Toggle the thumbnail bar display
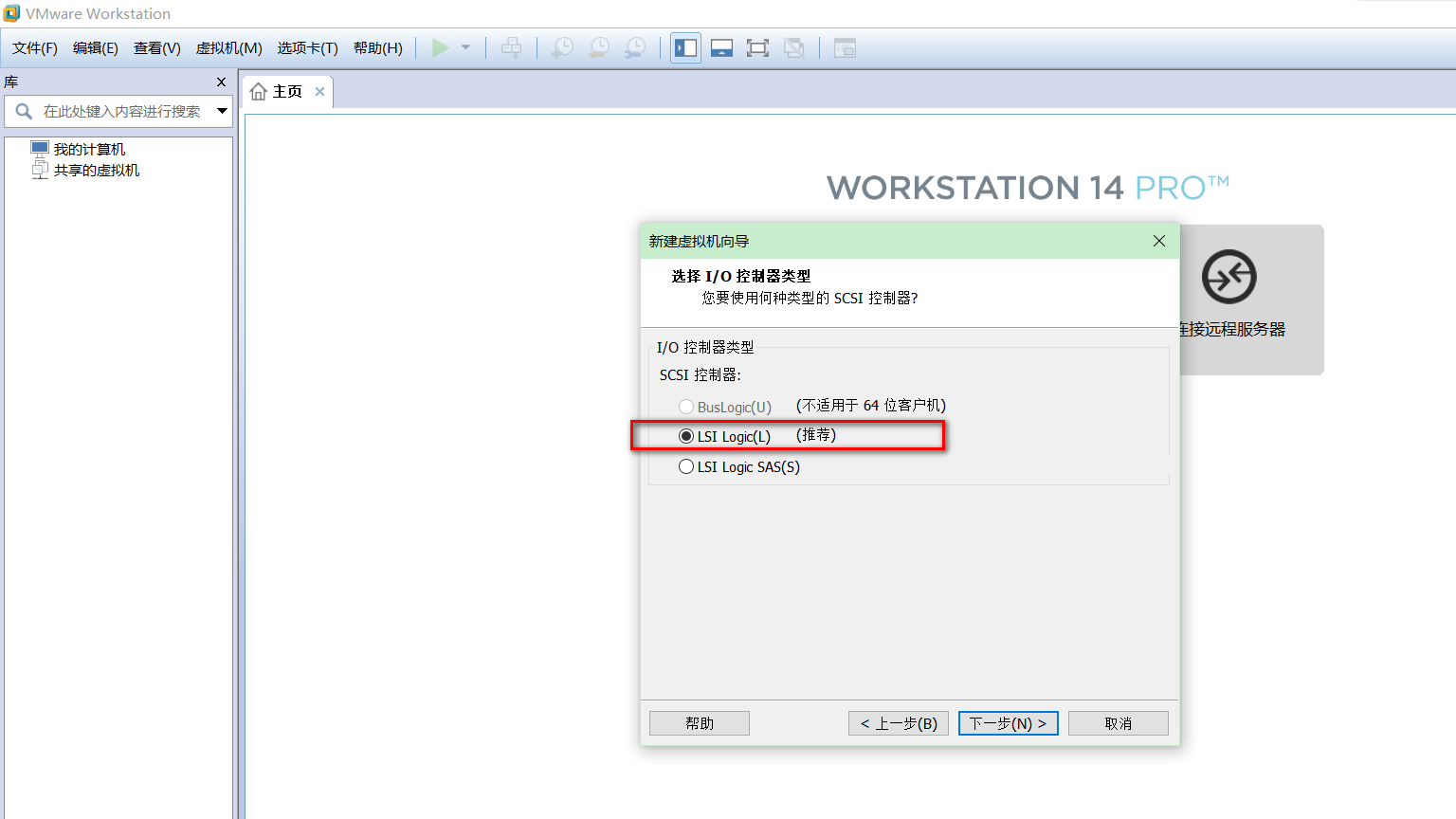The image size is (1456, 819). [721, 47]
